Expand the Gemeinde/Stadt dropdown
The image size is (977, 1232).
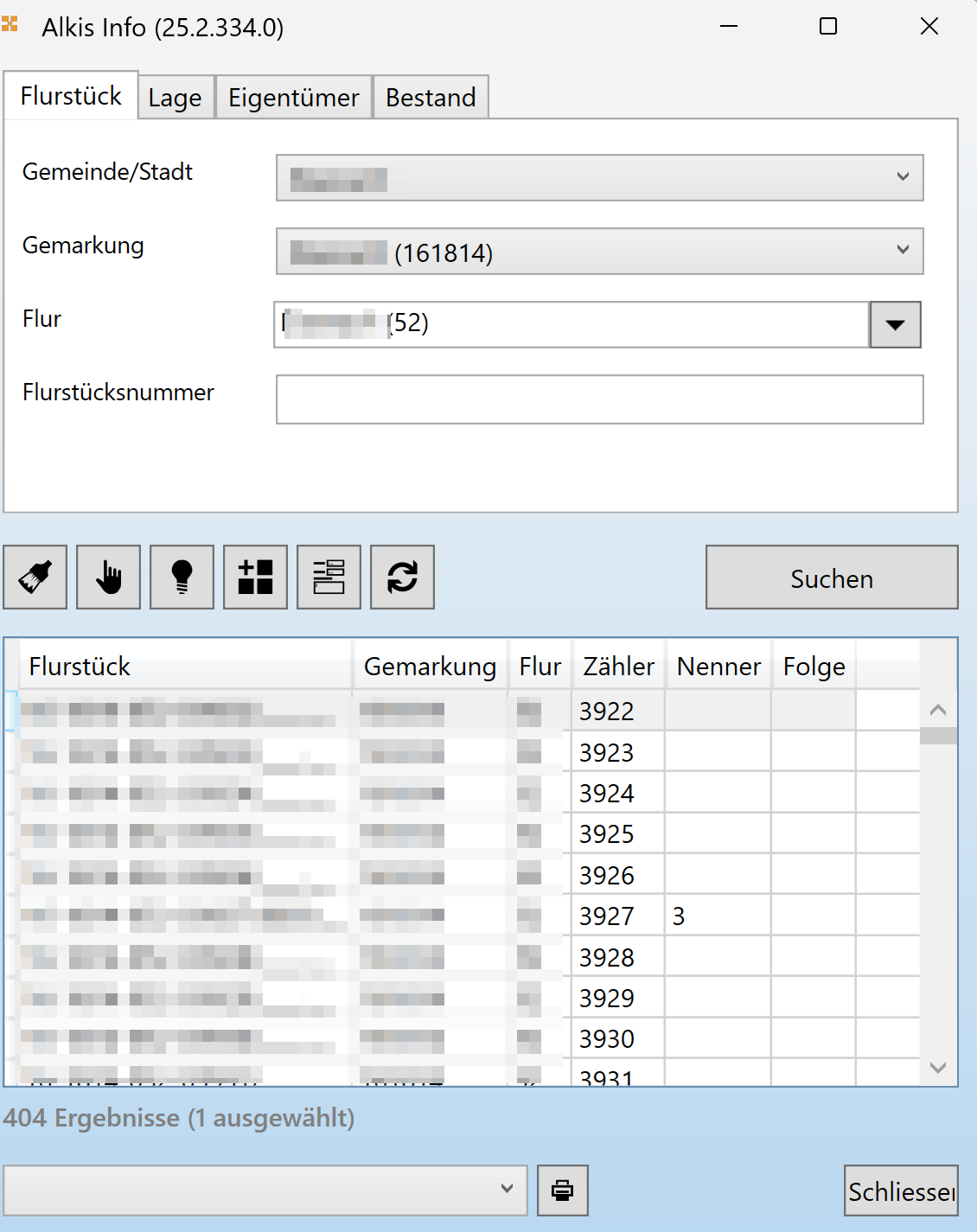pos(902,177)
